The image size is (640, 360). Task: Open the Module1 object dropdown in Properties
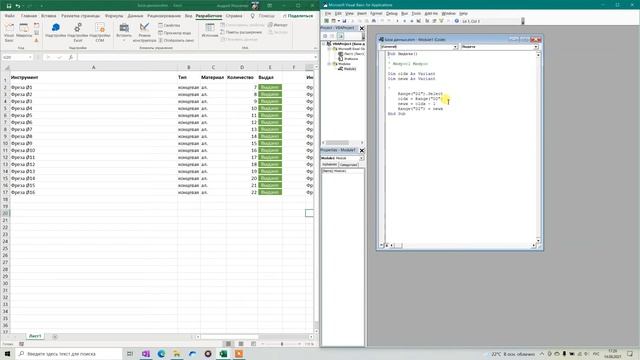tap(361, 158)
